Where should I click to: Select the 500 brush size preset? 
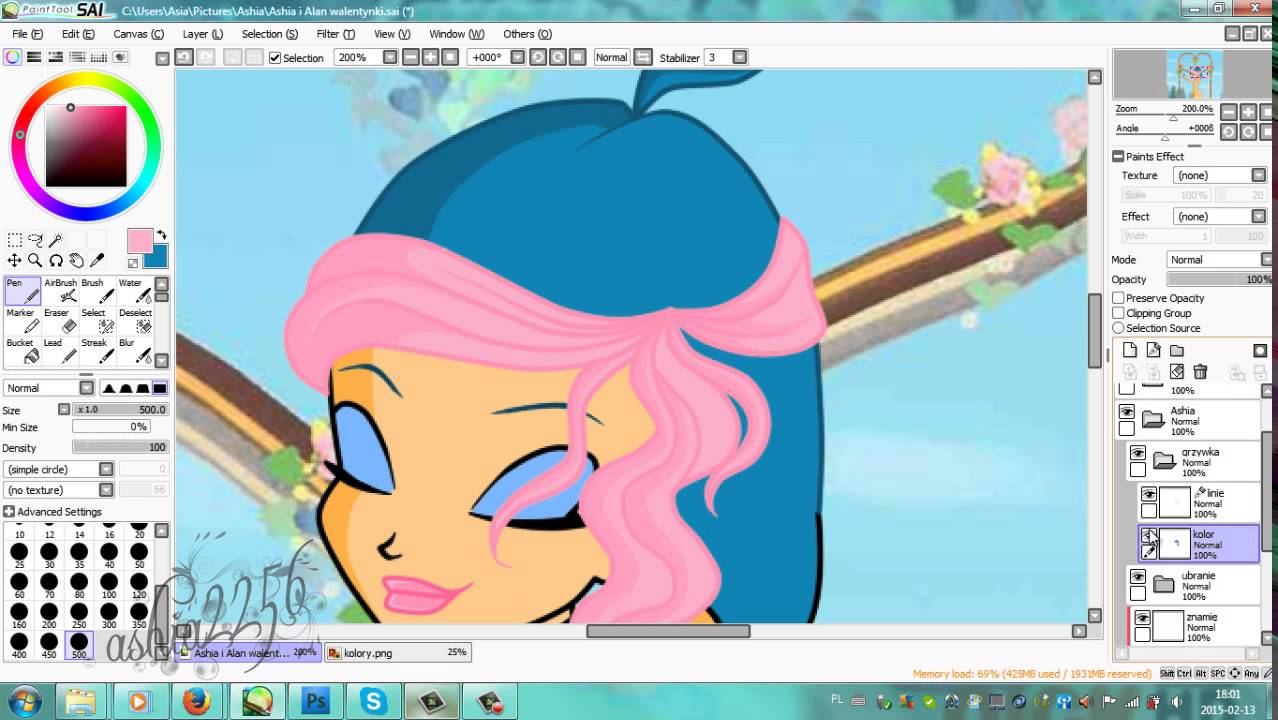[79, 645]
